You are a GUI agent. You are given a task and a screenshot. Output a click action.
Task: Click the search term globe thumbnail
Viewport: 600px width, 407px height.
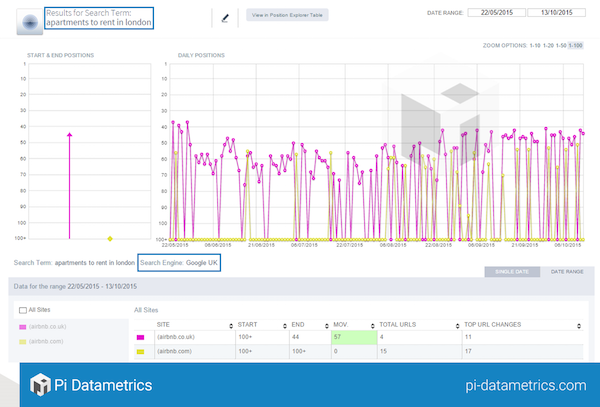(x=29, y=20)
